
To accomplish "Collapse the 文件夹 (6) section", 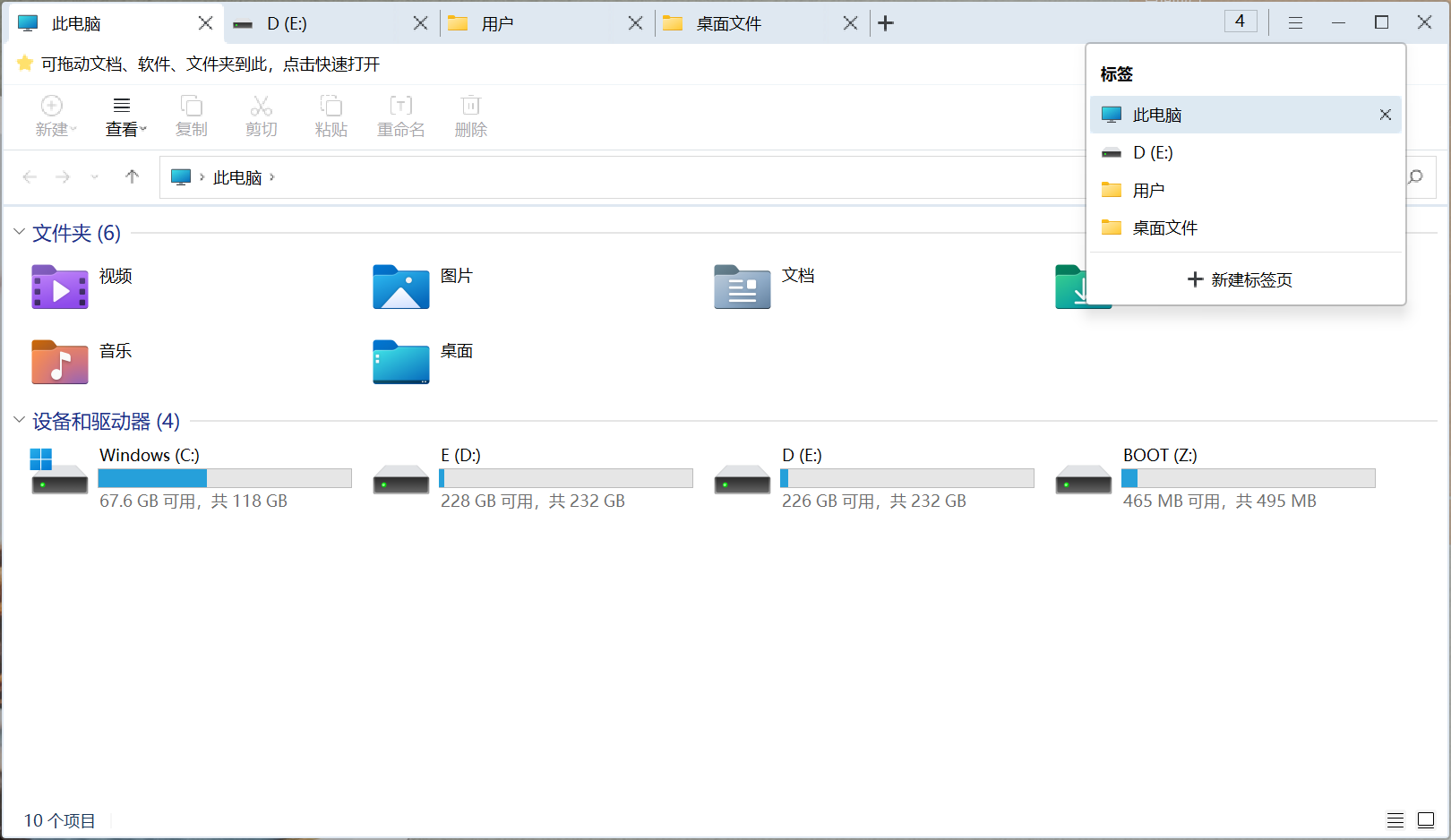I will (x=19, y=233).
